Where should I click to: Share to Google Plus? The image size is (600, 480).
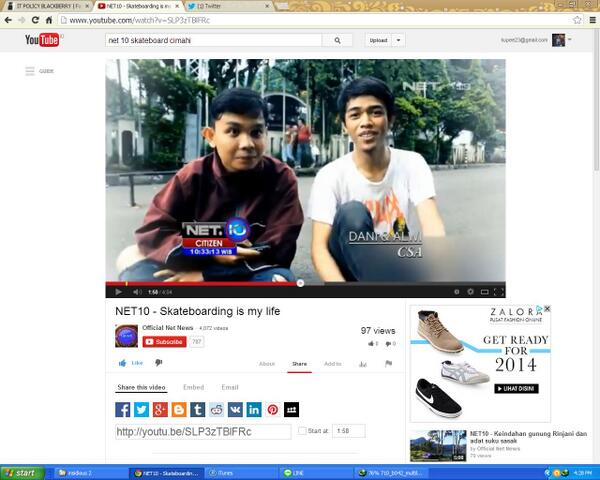point(160,410)
